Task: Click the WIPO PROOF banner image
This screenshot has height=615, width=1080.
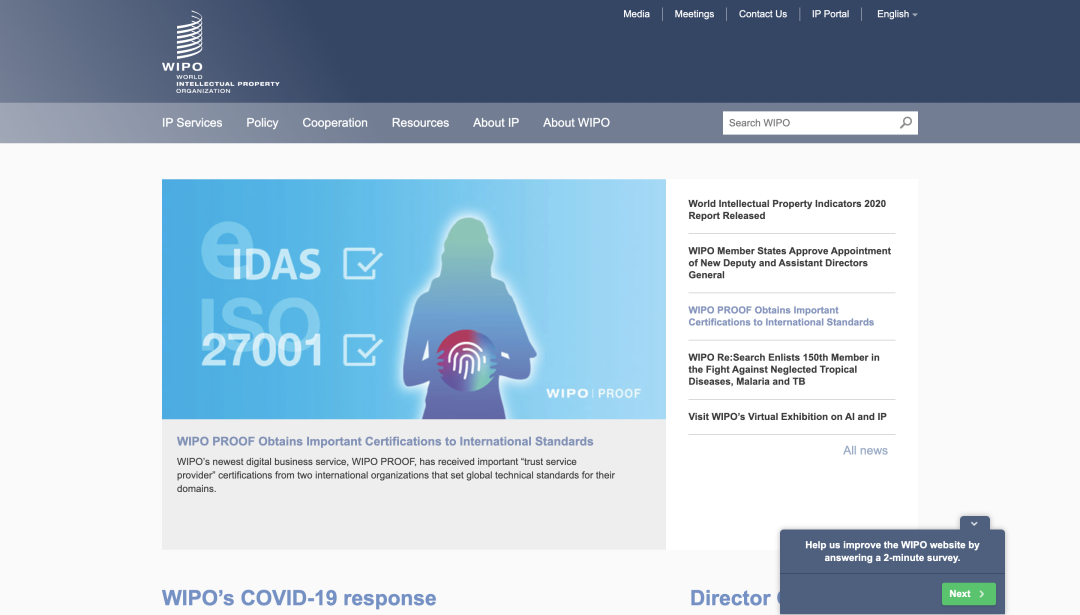Action: pos(413,298)
